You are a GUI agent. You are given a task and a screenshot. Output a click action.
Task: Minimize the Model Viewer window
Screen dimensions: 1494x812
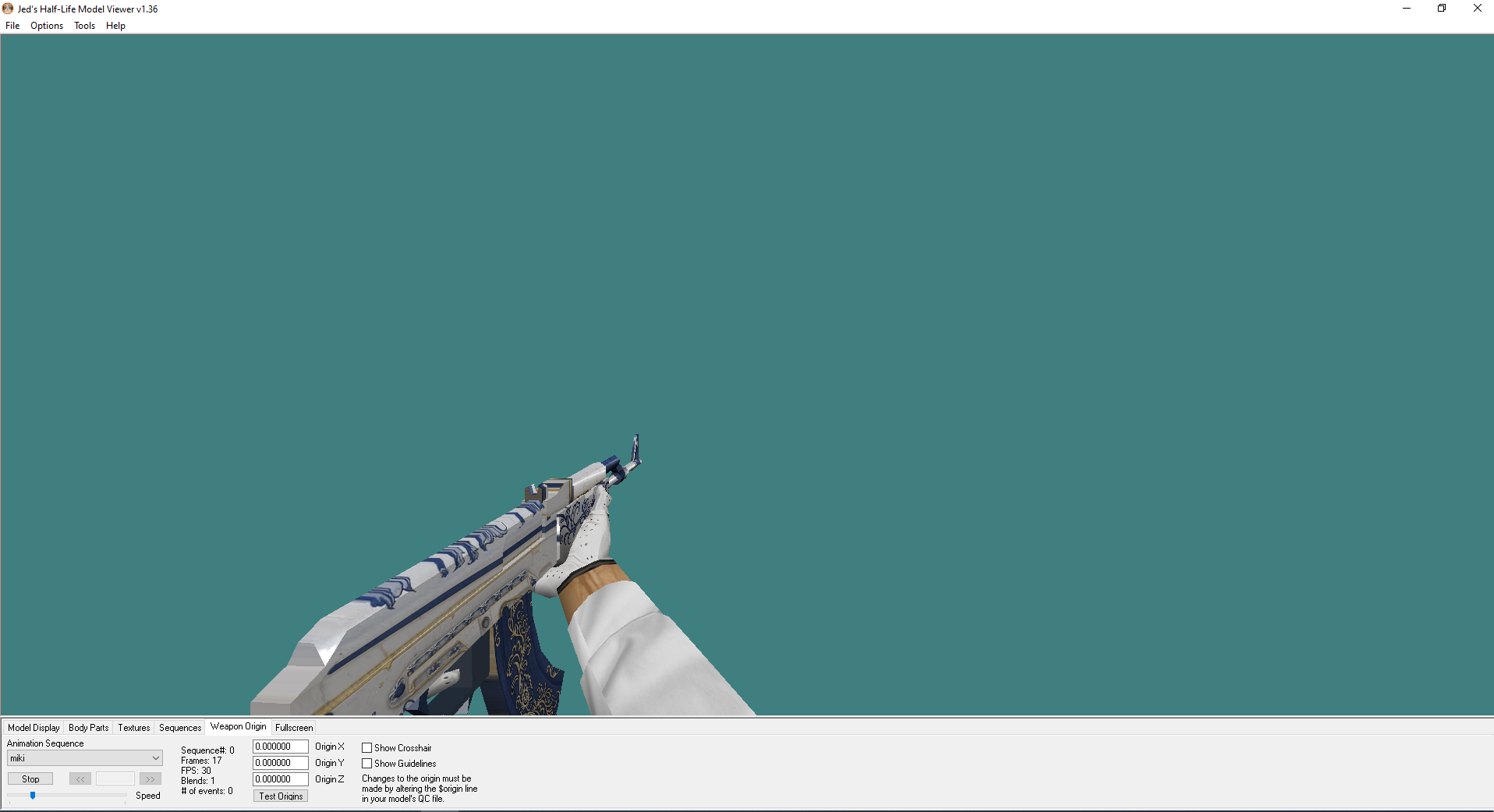1407,9
